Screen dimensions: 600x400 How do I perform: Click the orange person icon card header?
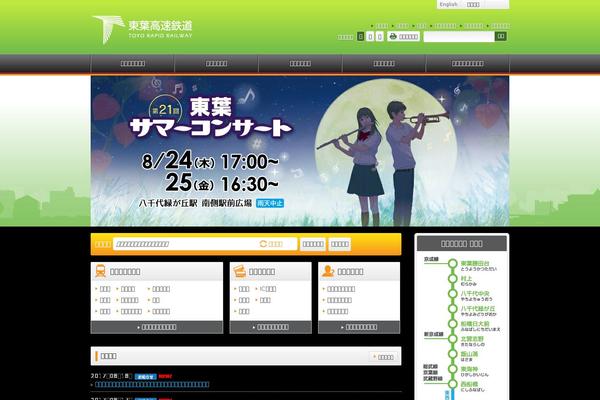click(x=359, y=271)
